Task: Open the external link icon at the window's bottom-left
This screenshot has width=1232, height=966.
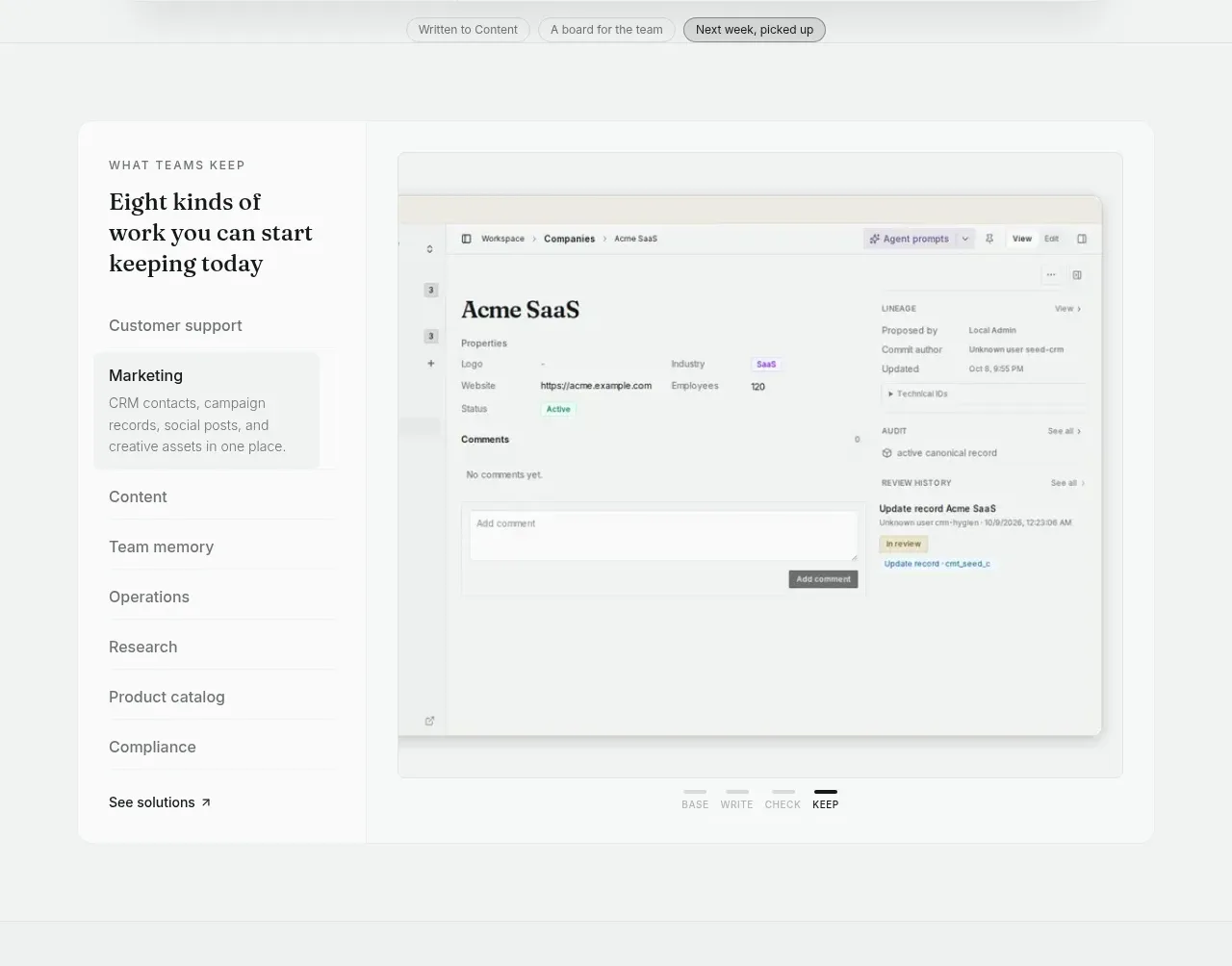Action: (429, 721)
